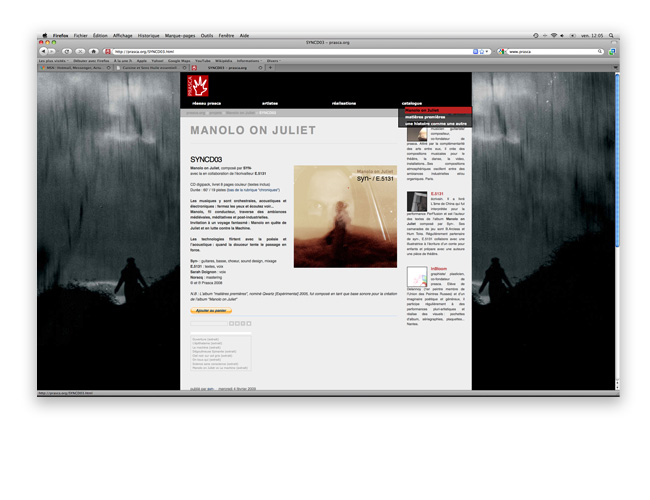This screenshot has height=500, width=650.
Task: Open the Yahoo! bookmark
Action: click(x=157, y=61)
